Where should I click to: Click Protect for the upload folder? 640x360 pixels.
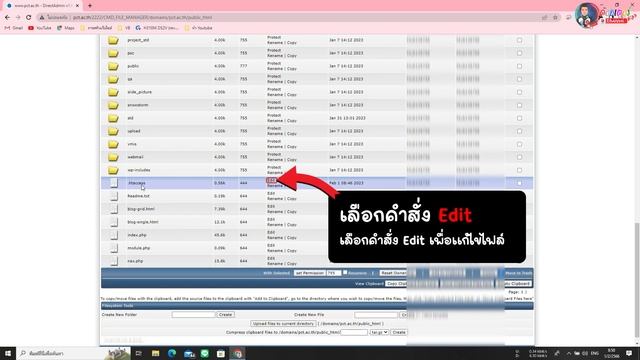pyautogui.click(x=274, y=128)
